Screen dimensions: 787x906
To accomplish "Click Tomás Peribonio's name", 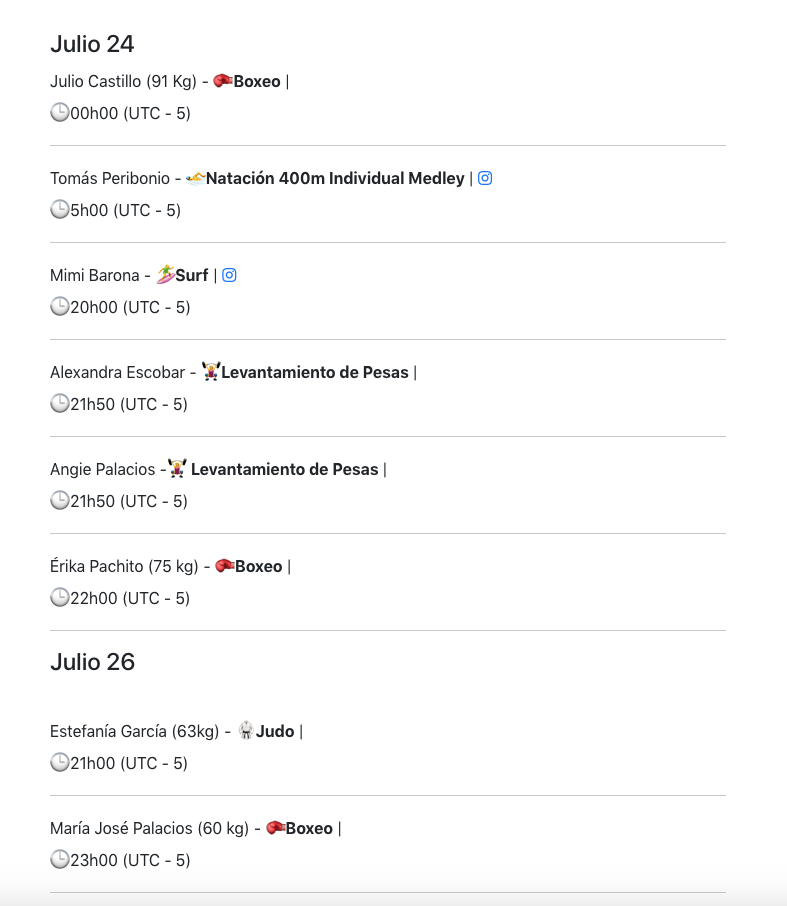I will [110, 178].
